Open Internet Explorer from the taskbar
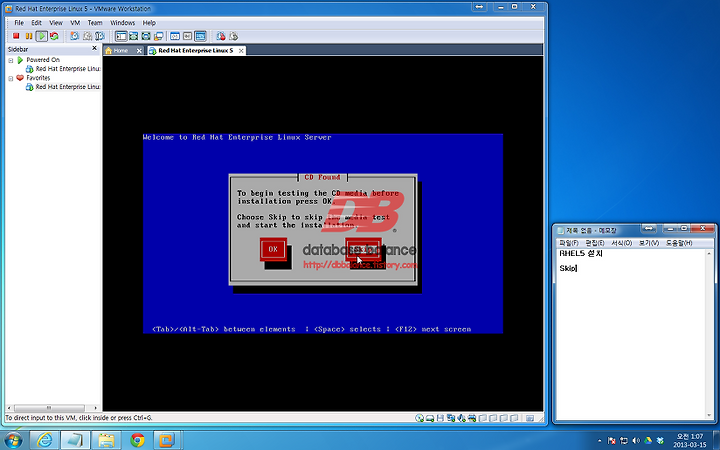The width and height of the screenshot is (720, 450). [x=45, y=440]
